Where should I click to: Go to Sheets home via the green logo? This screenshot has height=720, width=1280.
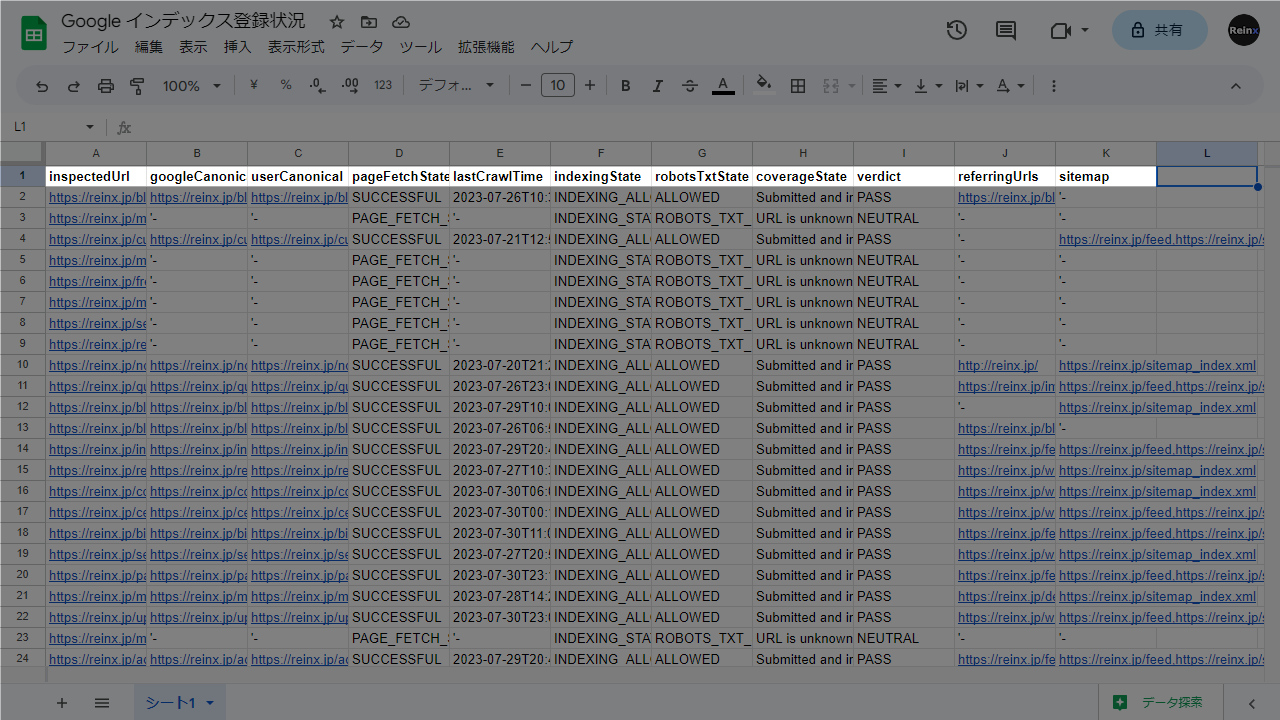[x=35, y=33]
